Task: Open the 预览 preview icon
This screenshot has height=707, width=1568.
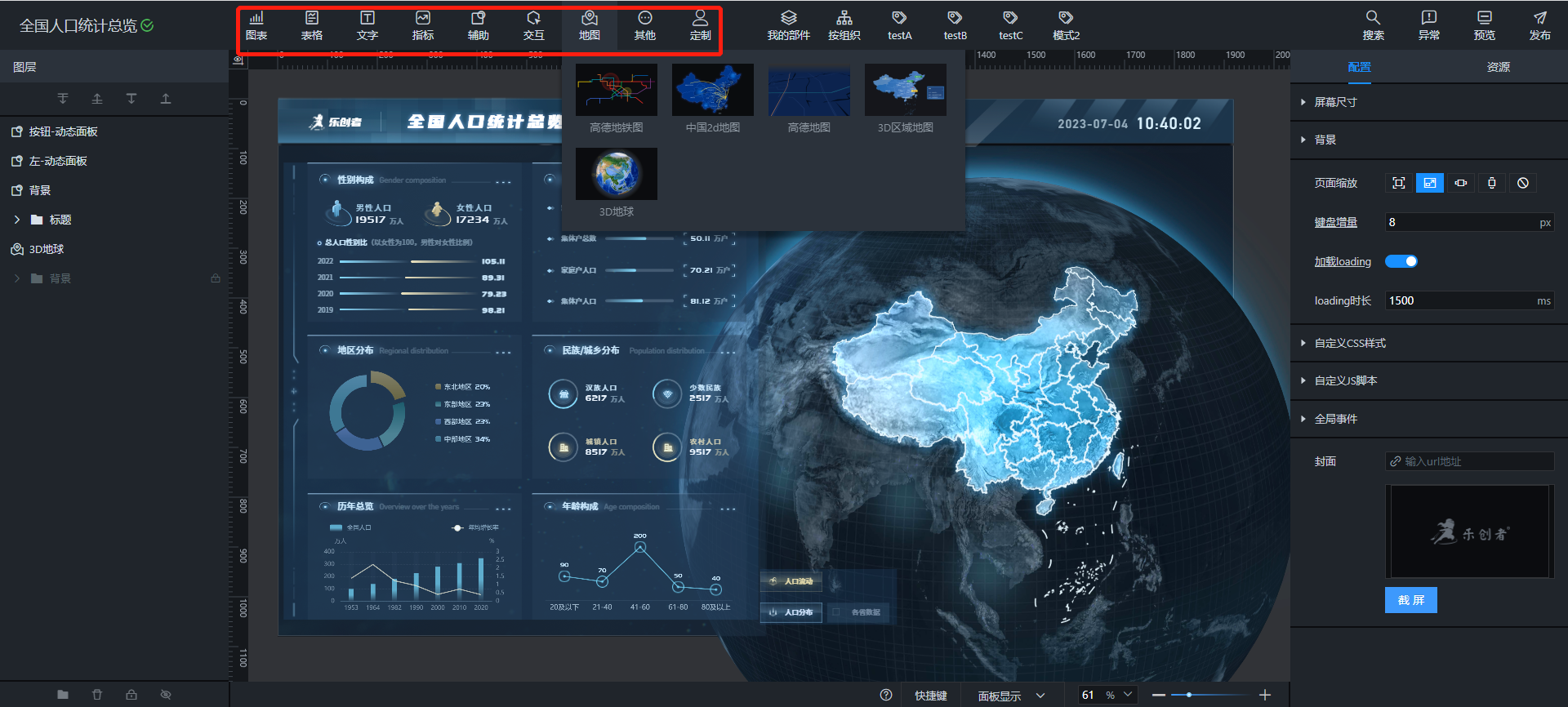Action: point(1484,25)
